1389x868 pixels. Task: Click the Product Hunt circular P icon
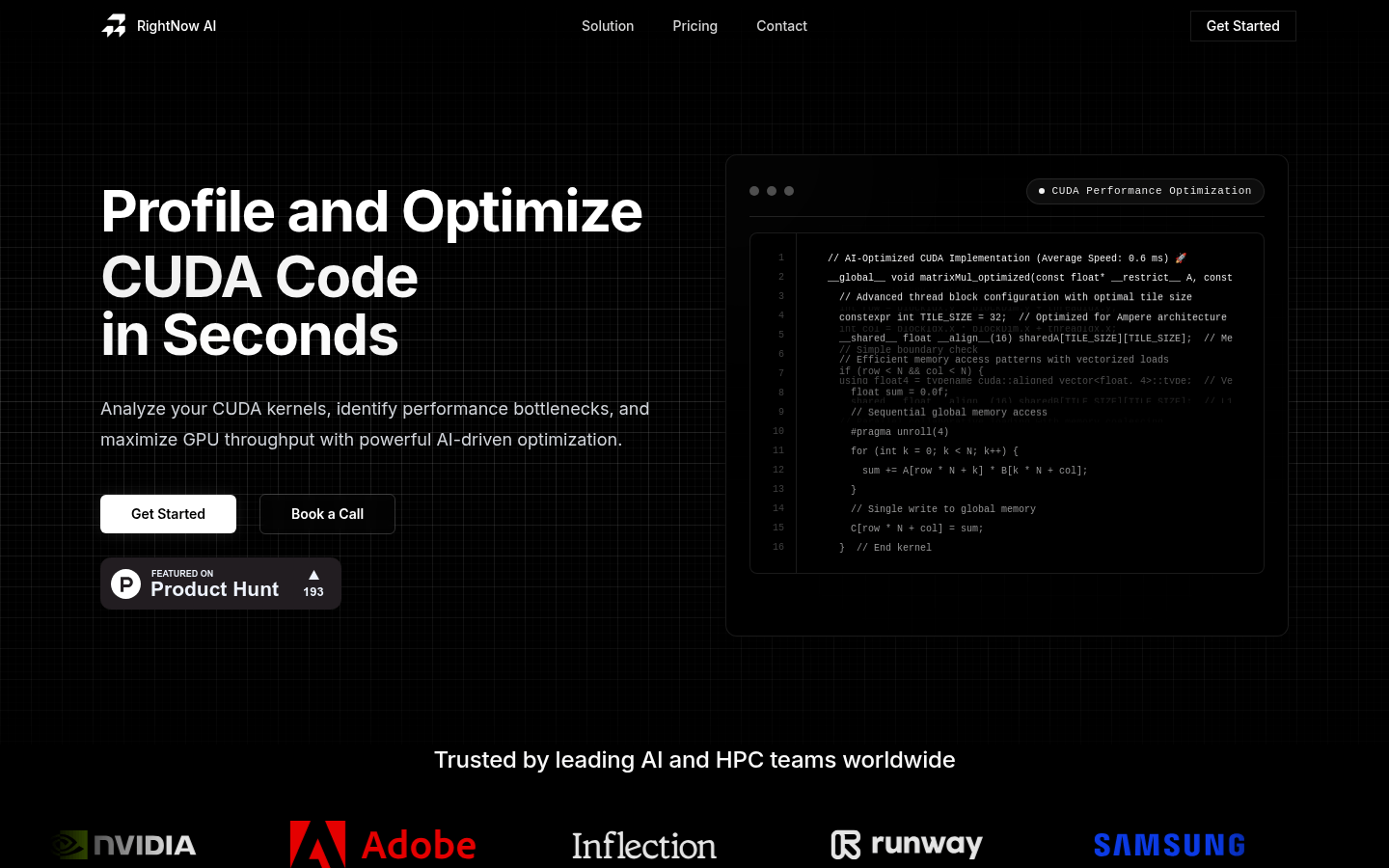click(126, 583)
